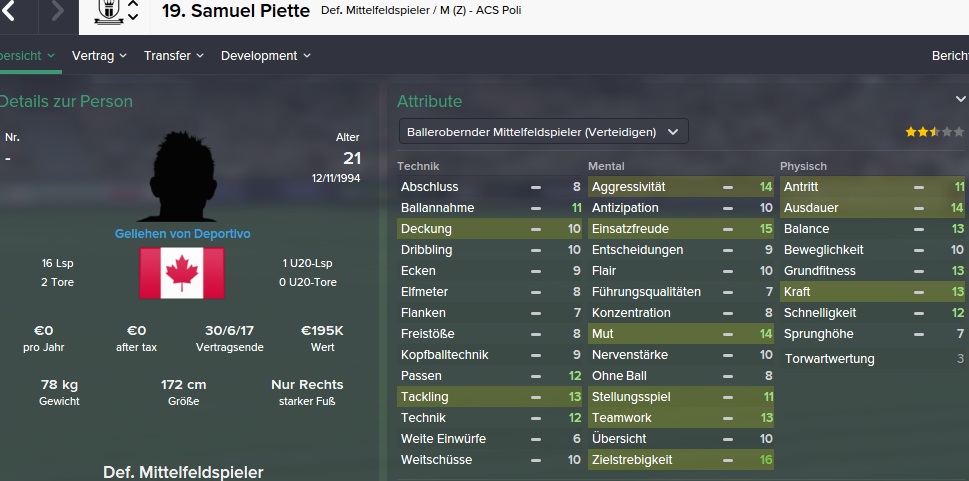Open the Transfer menu
This screenshot has height=481, width=969.
point(173,56)
